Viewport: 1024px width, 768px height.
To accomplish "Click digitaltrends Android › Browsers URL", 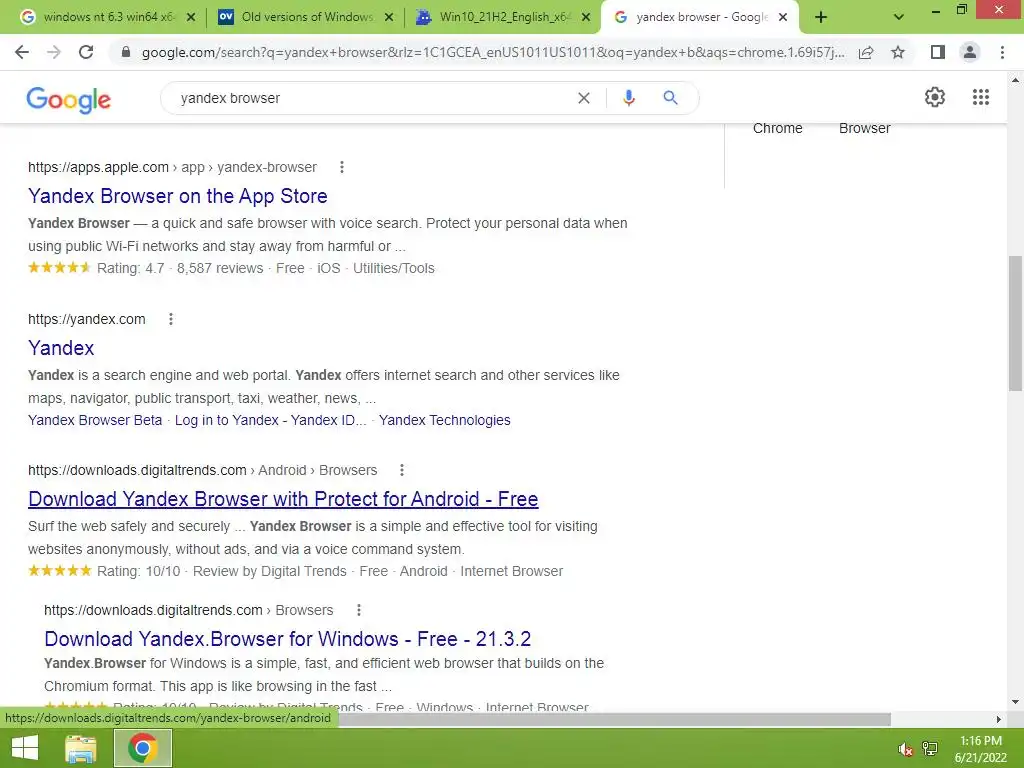I will [x=202, y=470].
